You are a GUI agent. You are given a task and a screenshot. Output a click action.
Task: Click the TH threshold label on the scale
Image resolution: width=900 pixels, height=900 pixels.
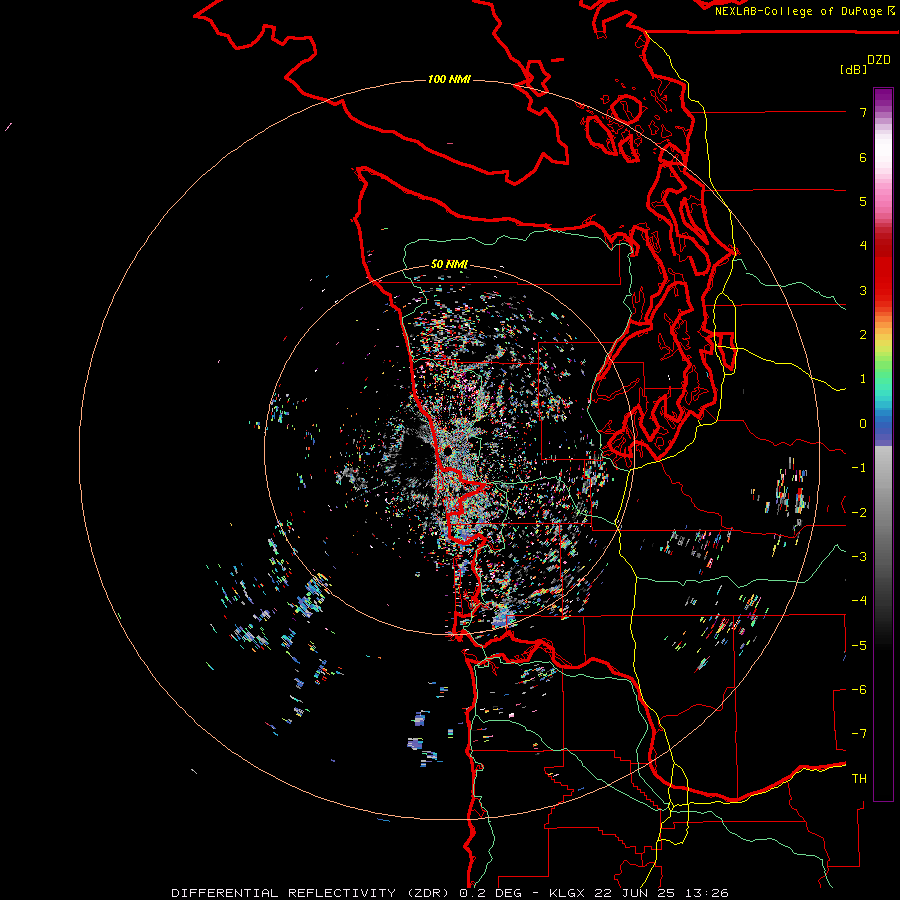[x=859, y=779]
